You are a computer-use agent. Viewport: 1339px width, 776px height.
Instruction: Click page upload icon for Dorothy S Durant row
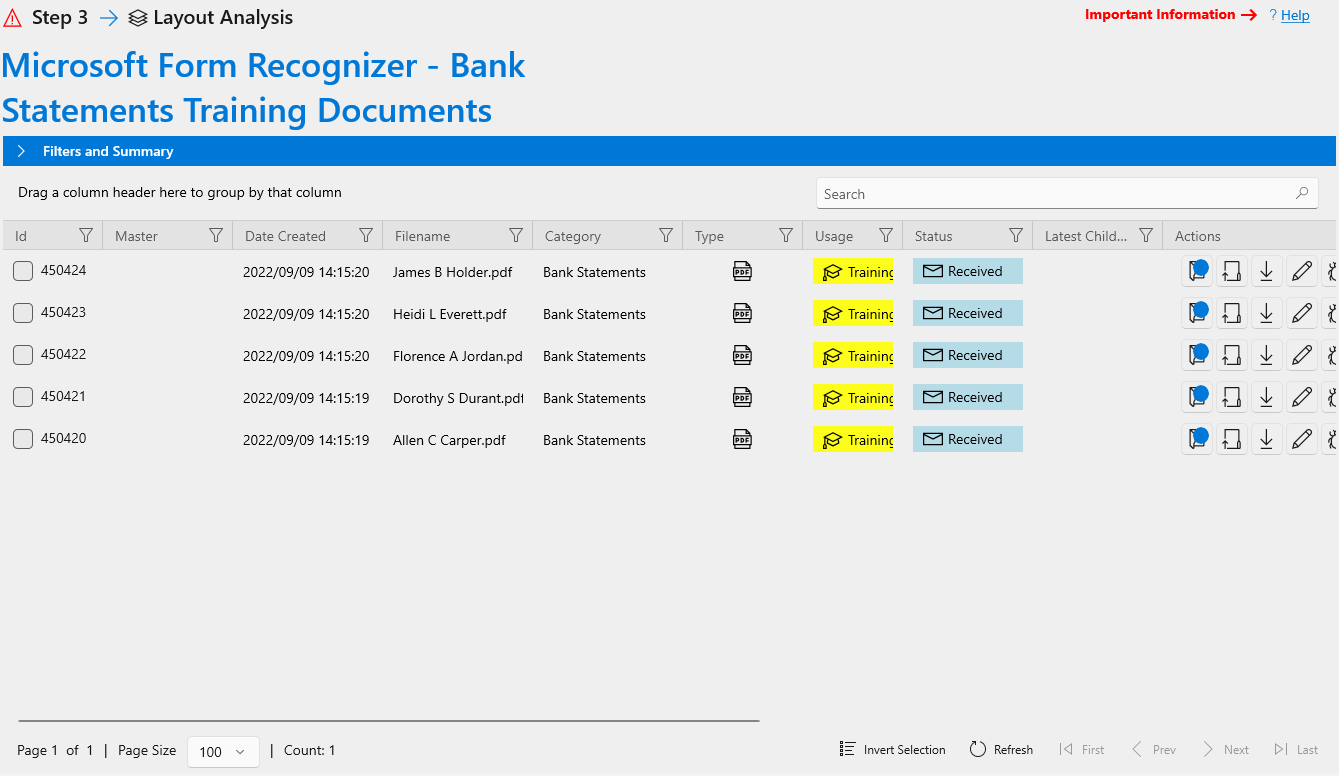tap(1232, 397)
